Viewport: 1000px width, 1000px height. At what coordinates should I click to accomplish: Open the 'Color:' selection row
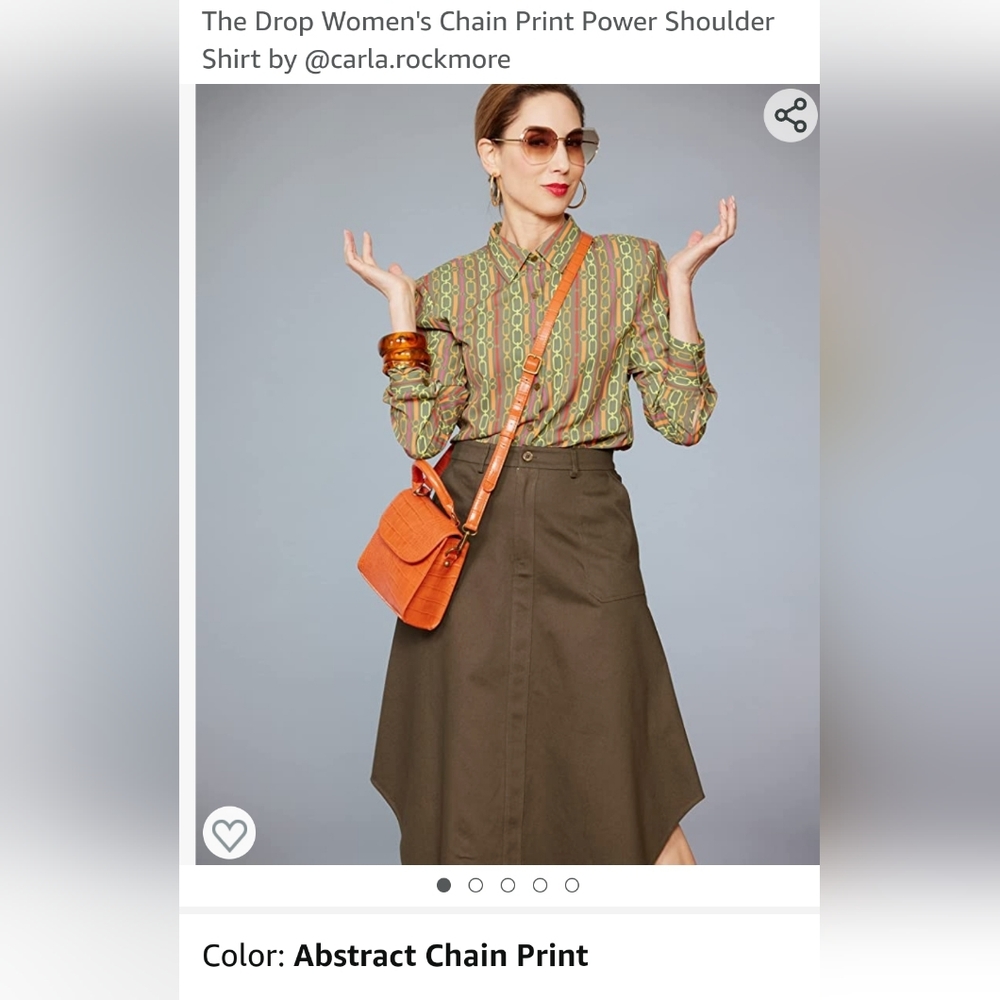499,955
